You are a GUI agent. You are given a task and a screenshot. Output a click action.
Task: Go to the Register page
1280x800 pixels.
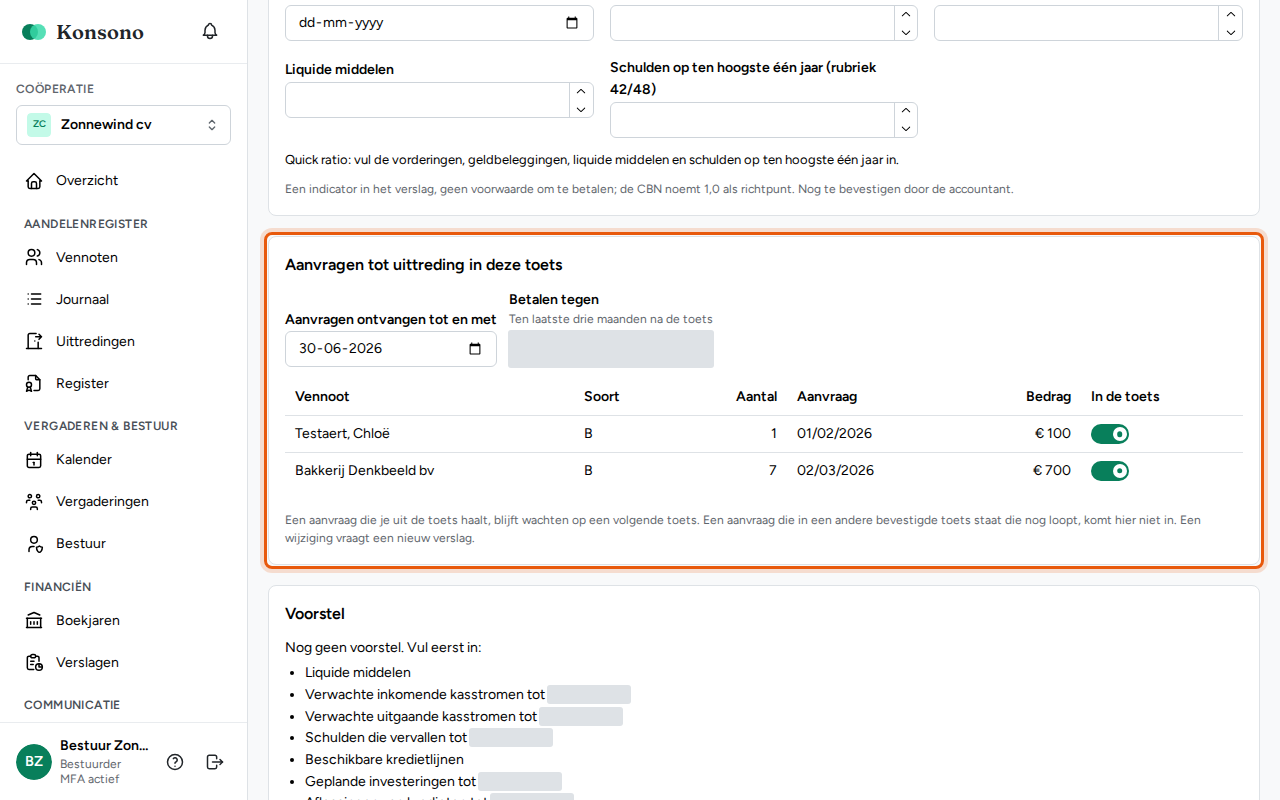tap(124, 384)
